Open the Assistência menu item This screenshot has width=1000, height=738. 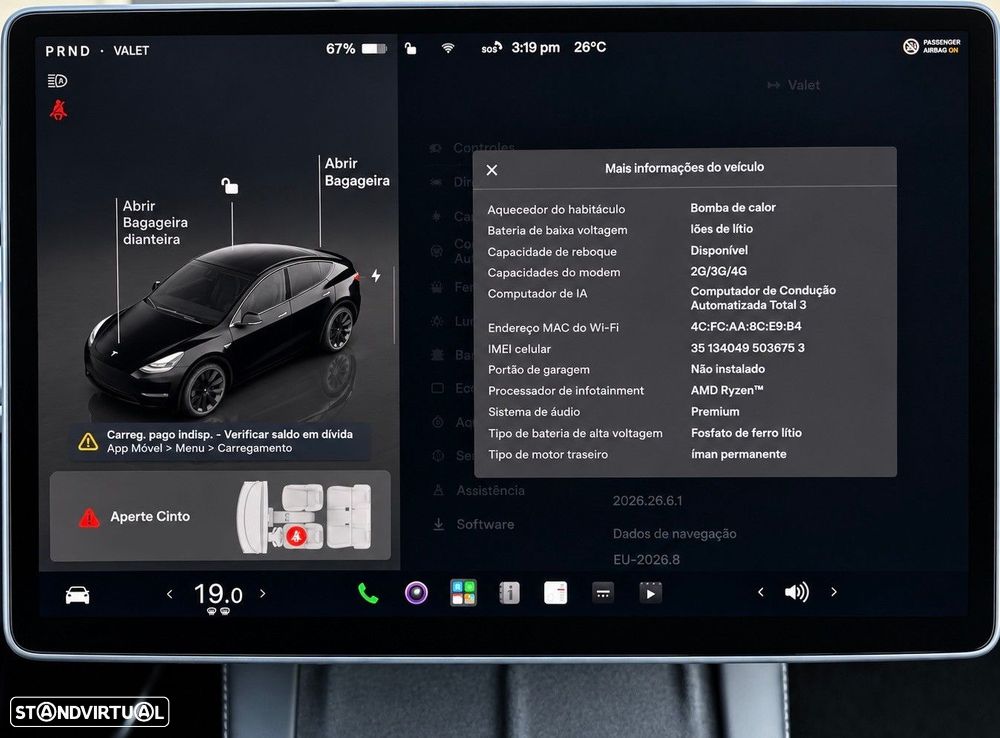point(479,491)
